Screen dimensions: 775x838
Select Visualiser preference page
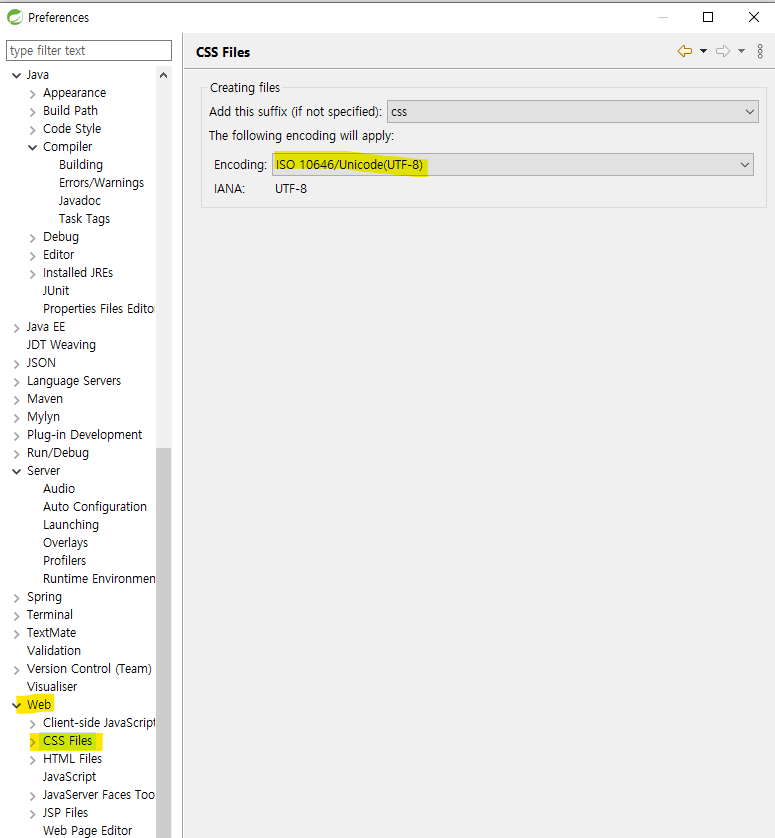click(52, 687)
